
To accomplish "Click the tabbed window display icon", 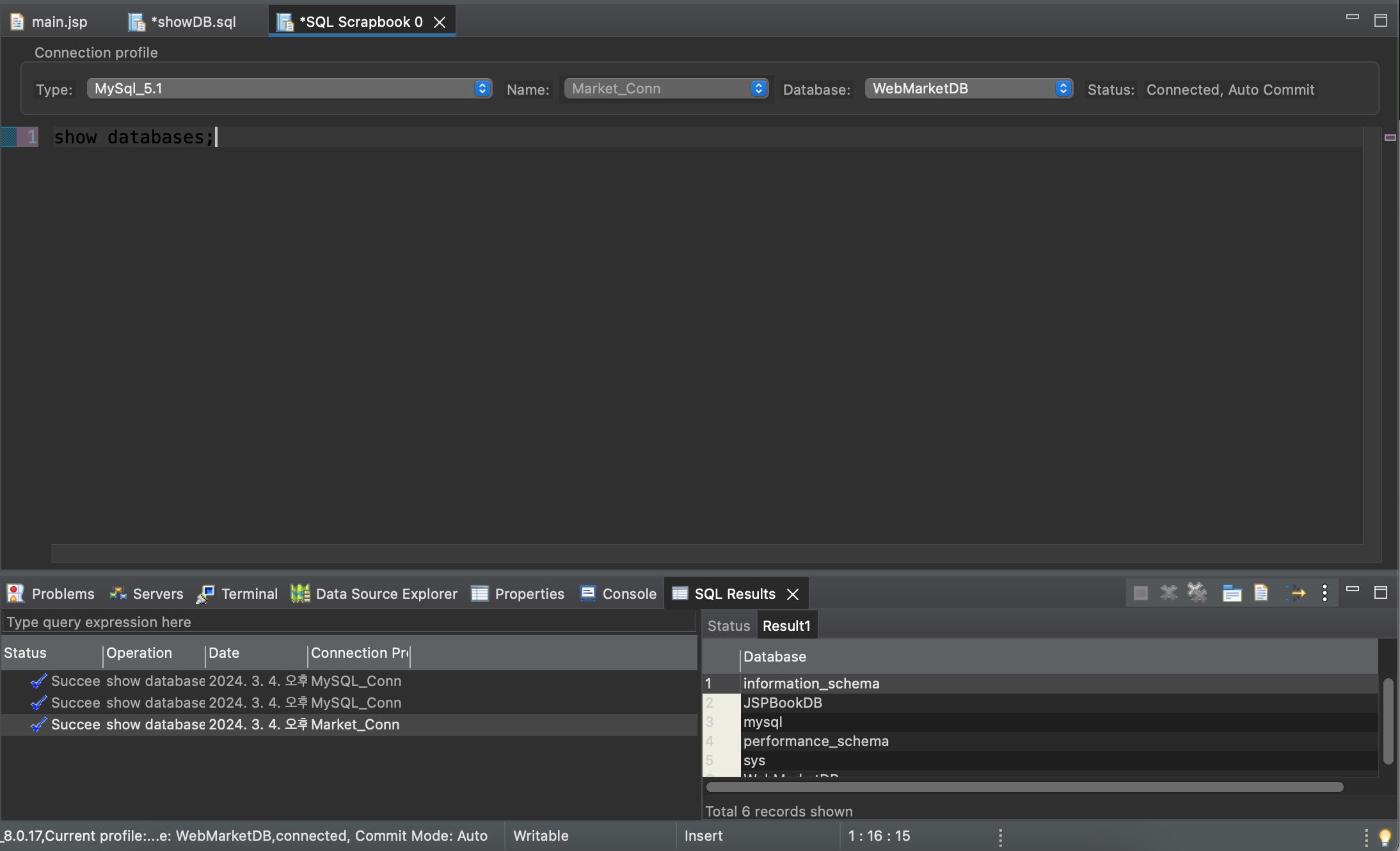I will 1232,593.
